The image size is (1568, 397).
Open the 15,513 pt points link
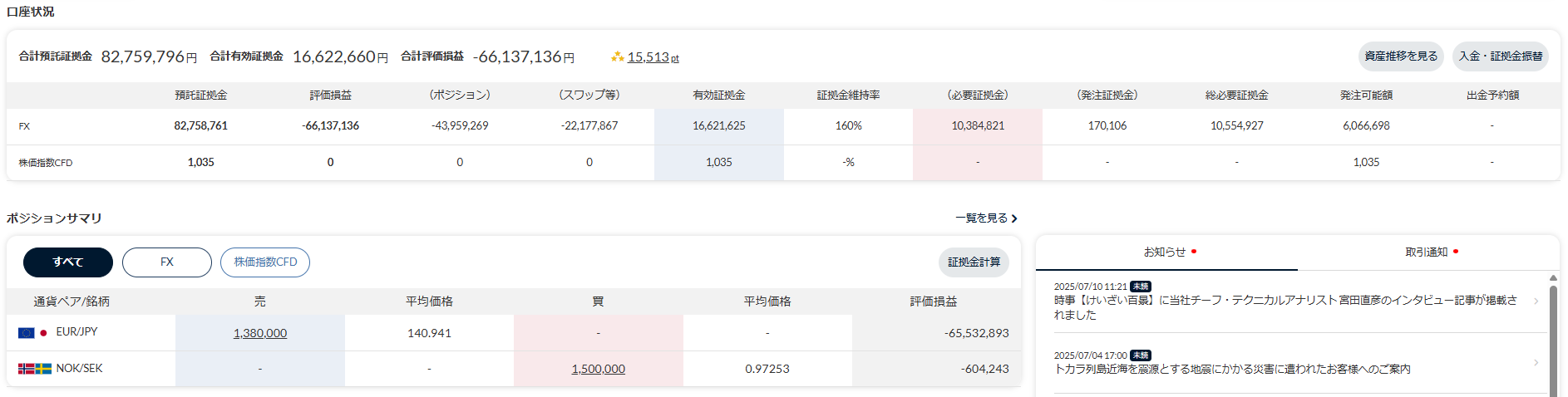[x=653, y=57]
